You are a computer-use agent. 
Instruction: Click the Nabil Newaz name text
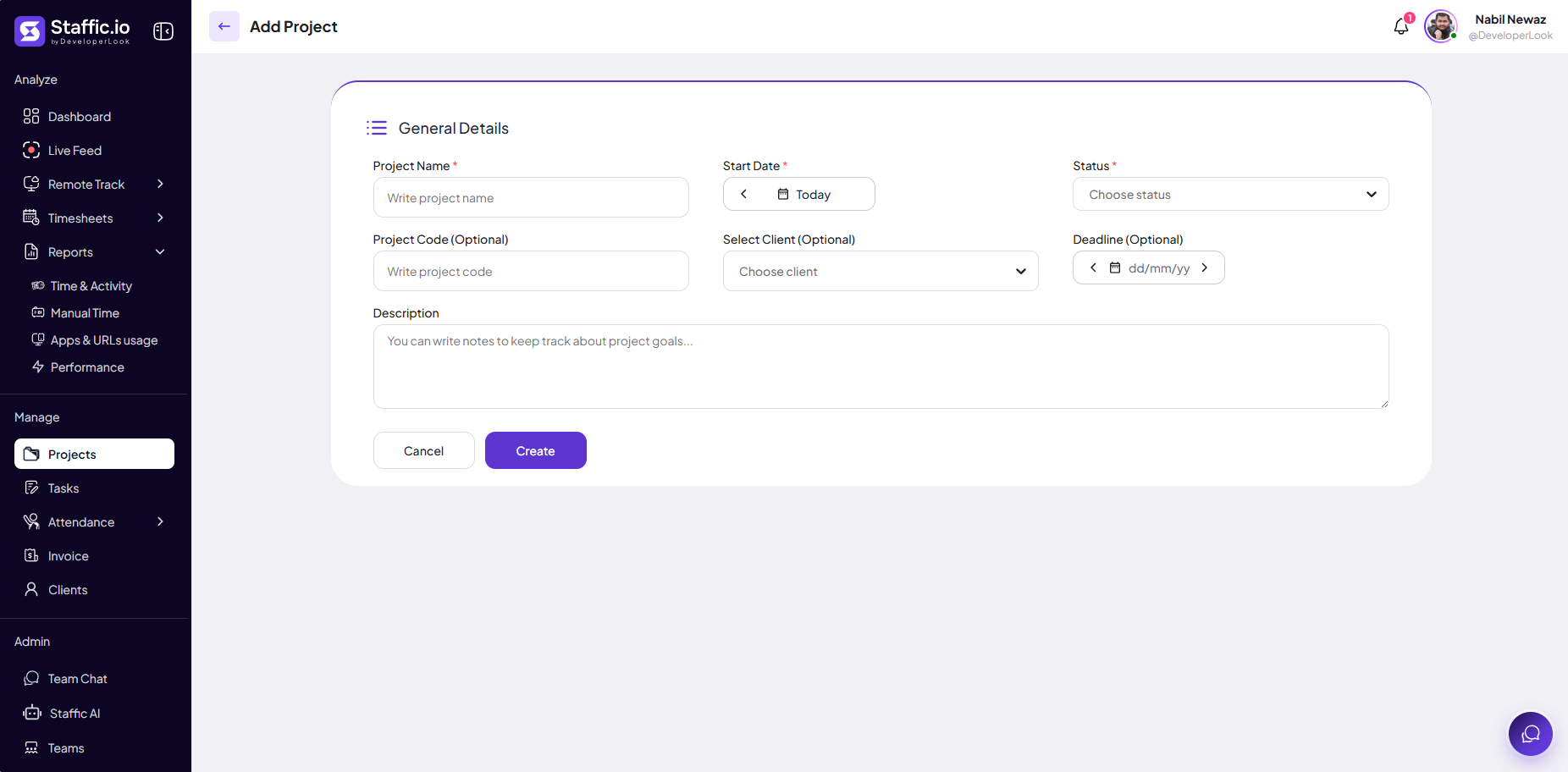point(1510,19)
